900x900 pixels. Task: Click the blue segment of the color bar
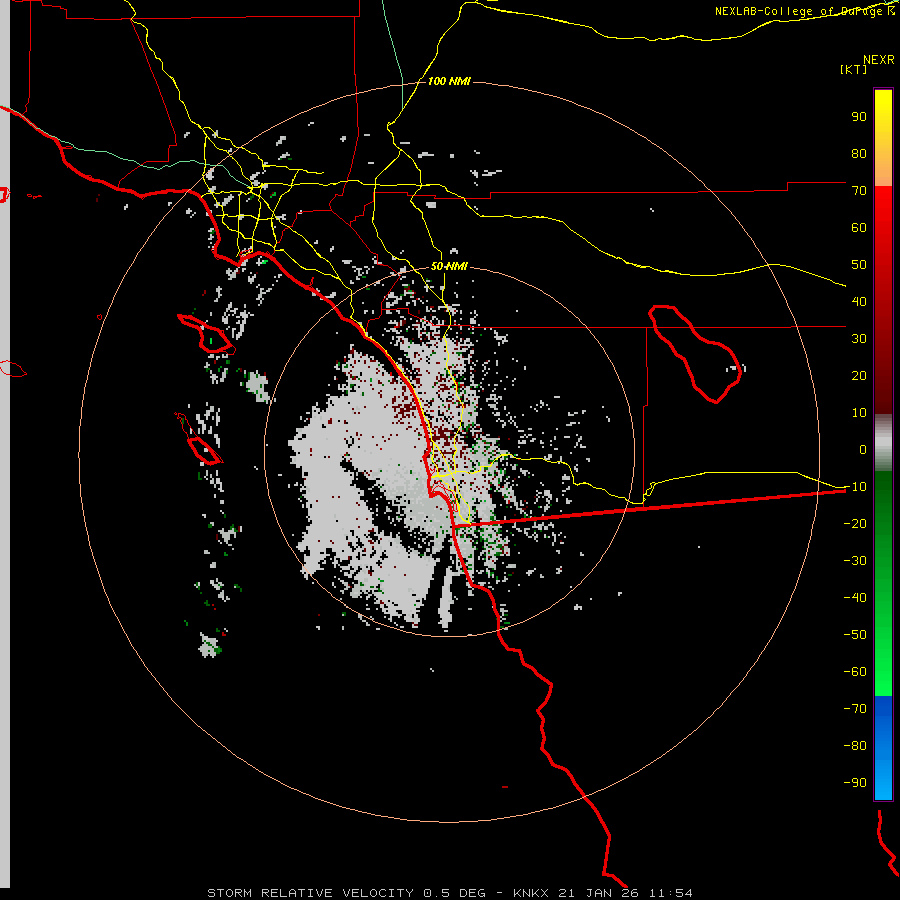[x=883, y=747]
